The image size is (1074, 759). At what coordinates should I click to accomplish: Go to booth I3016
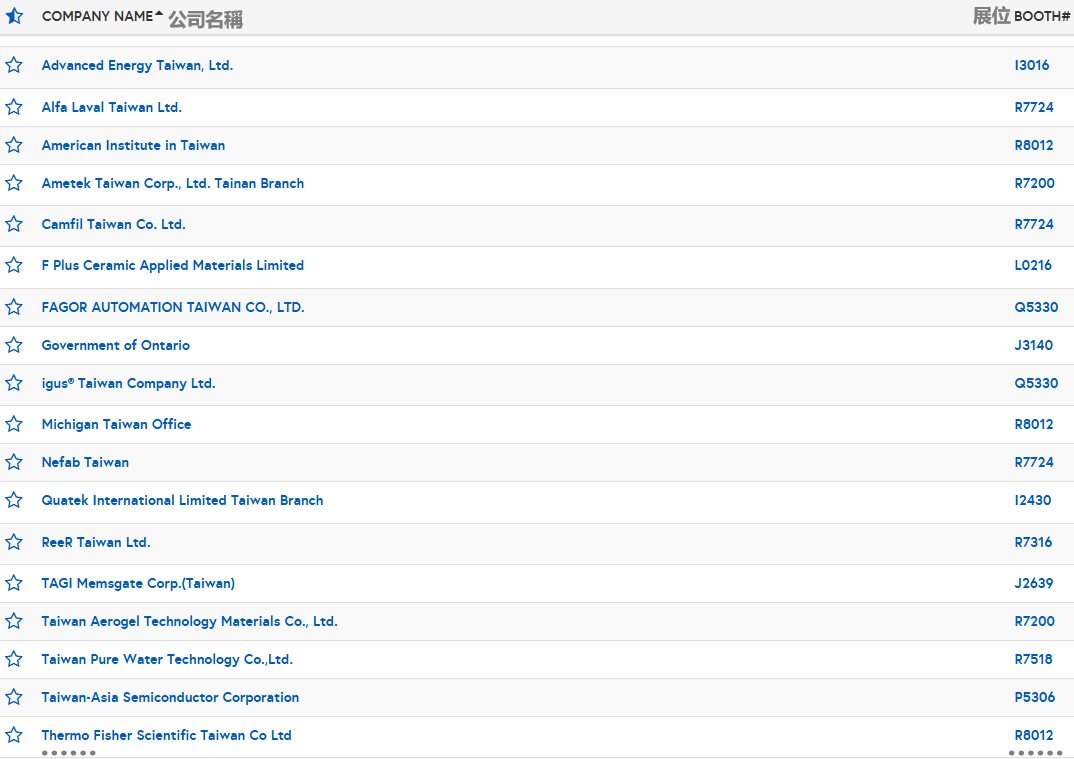click(x=1032, y=65)
